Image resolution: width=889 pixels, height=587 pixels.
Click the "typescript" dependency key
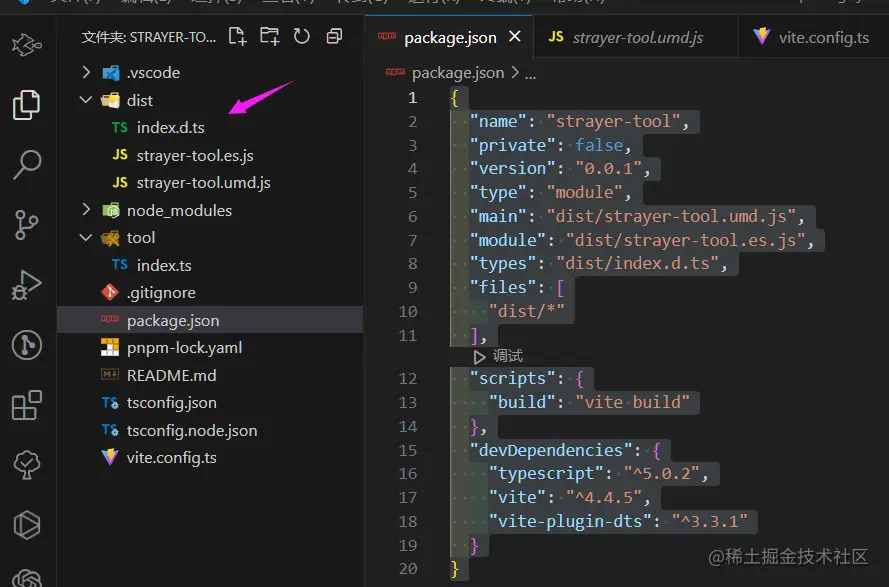pos(547,474)
